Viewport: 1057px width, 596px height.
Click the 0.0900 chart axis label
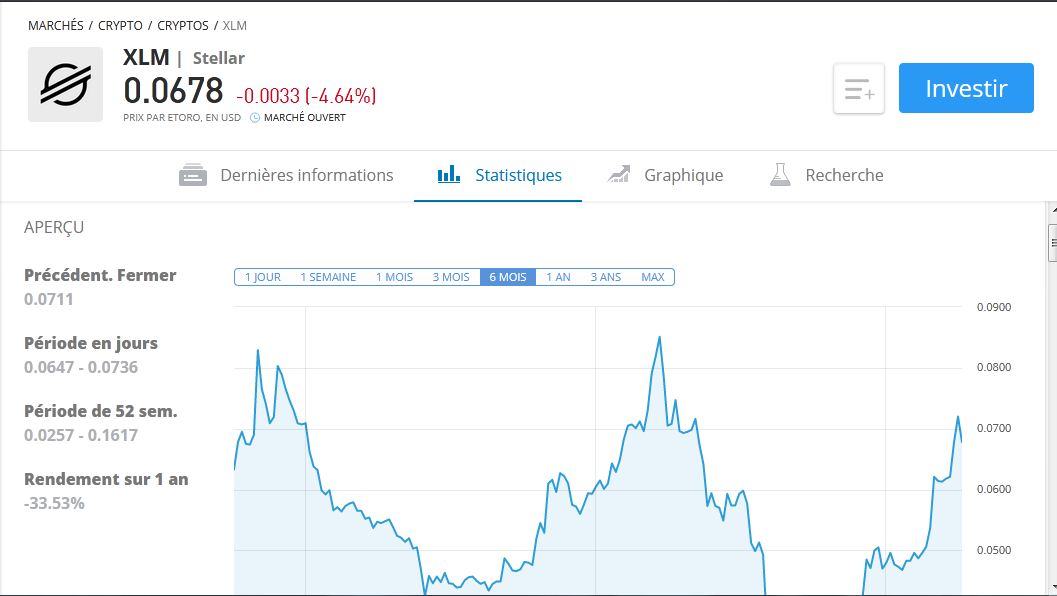point(994,307)
